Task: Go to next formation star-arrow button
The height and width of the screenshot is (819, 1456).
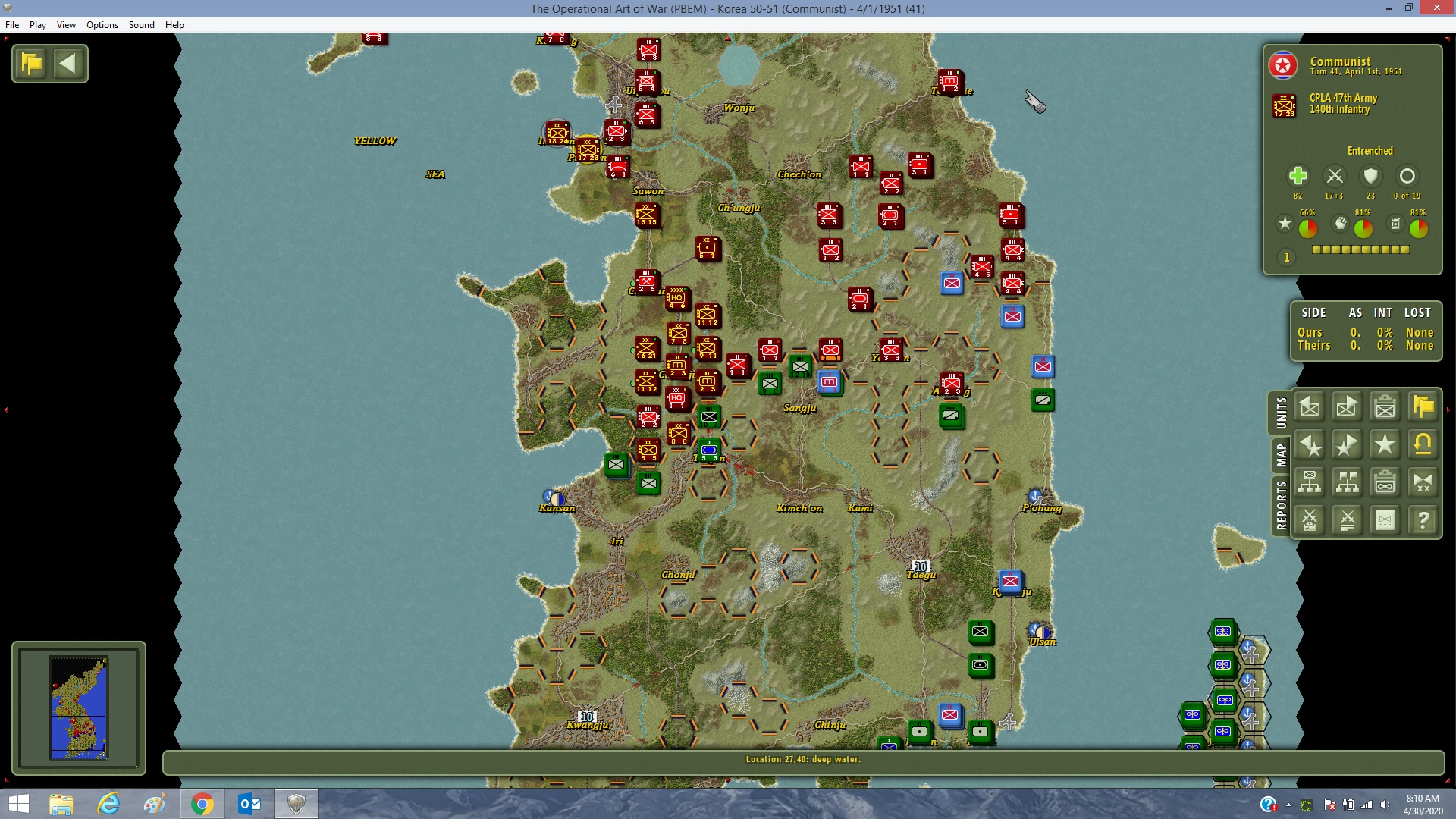Action: (x=1348, y=445)
